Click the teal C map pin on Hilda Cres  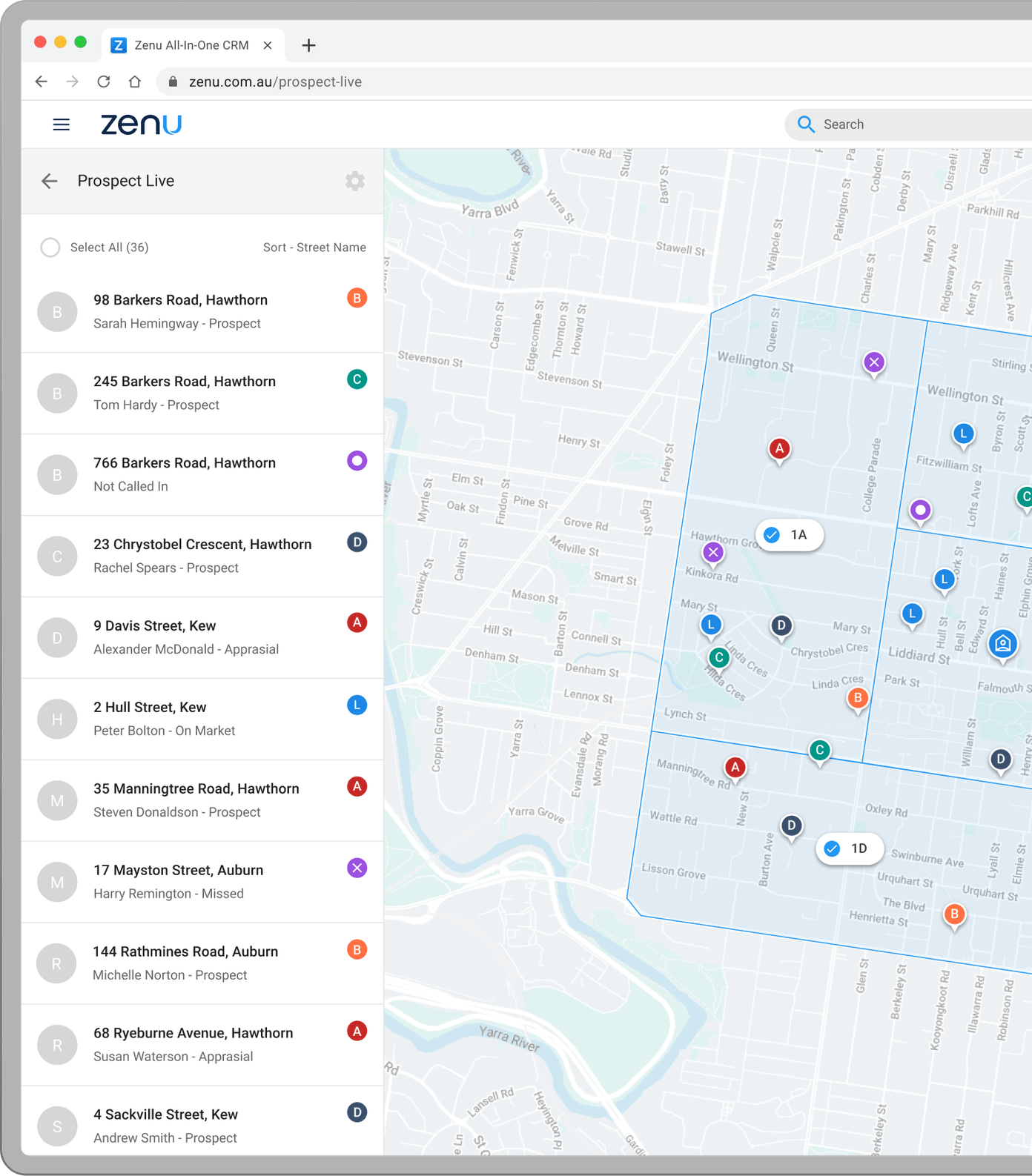coord(718,658)
